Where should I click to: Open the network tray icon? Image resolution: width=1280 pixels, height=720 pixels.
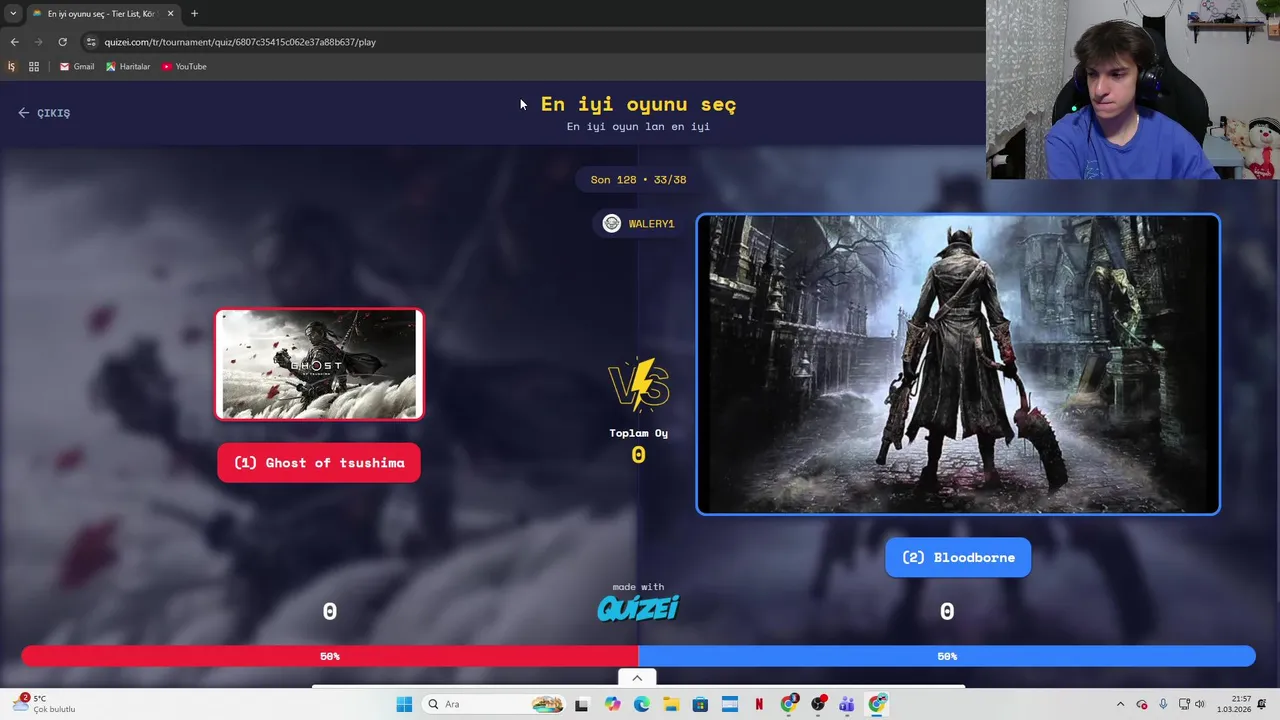click(x=1184, y=704)
